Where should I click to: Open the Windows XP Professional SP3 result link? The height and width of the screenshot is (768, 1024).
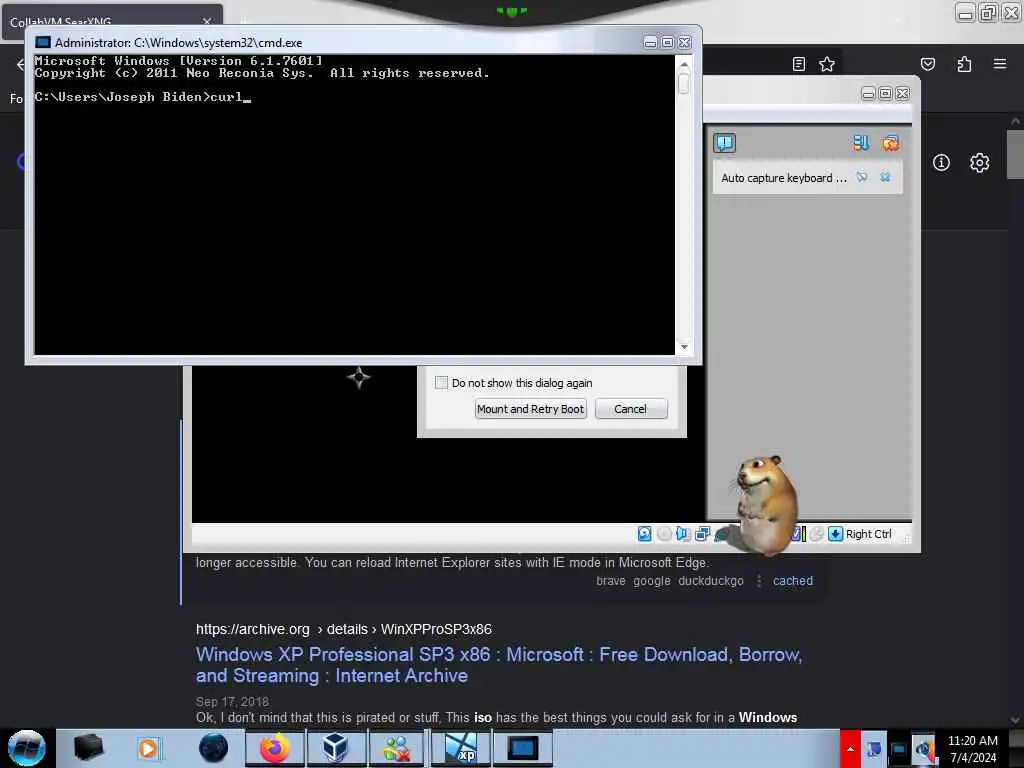coord(499,665)
